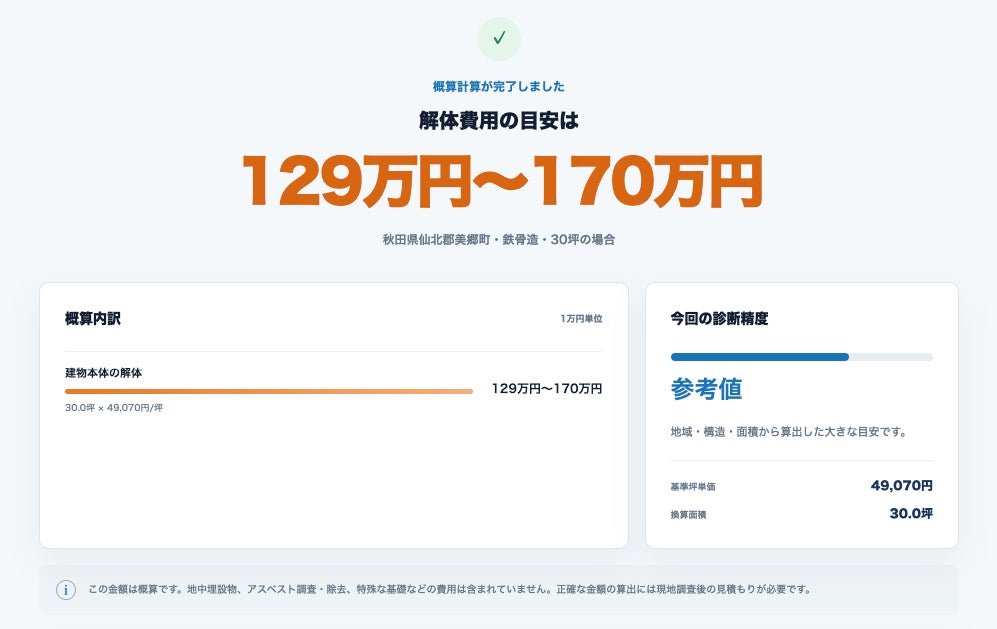This screenshot has width=997, height=629.
Task: Click the 今回の診断精度 card title
Action: 719,319
